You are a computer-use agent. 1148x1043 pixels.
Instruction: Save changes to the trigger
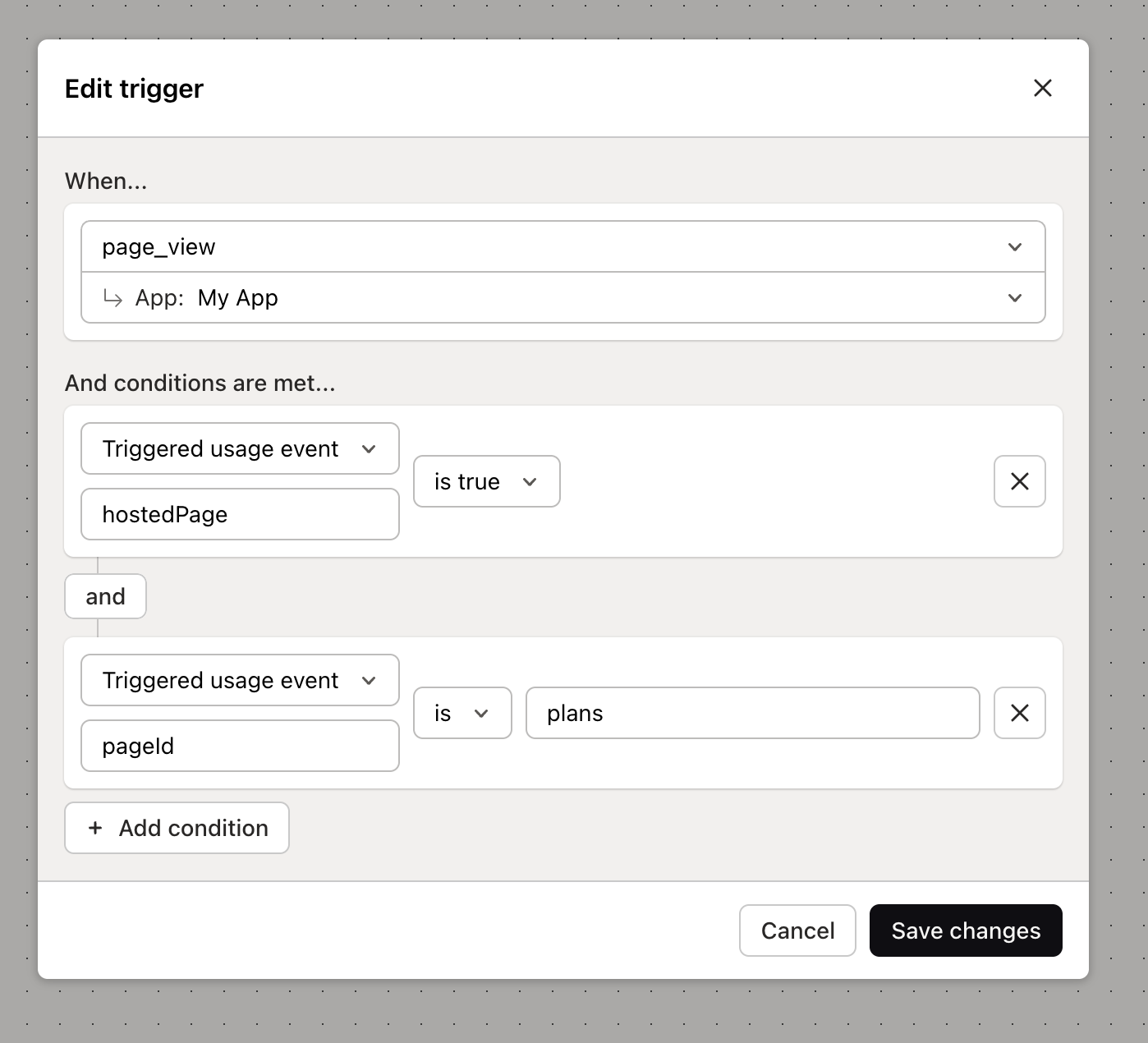click(965, 930)
